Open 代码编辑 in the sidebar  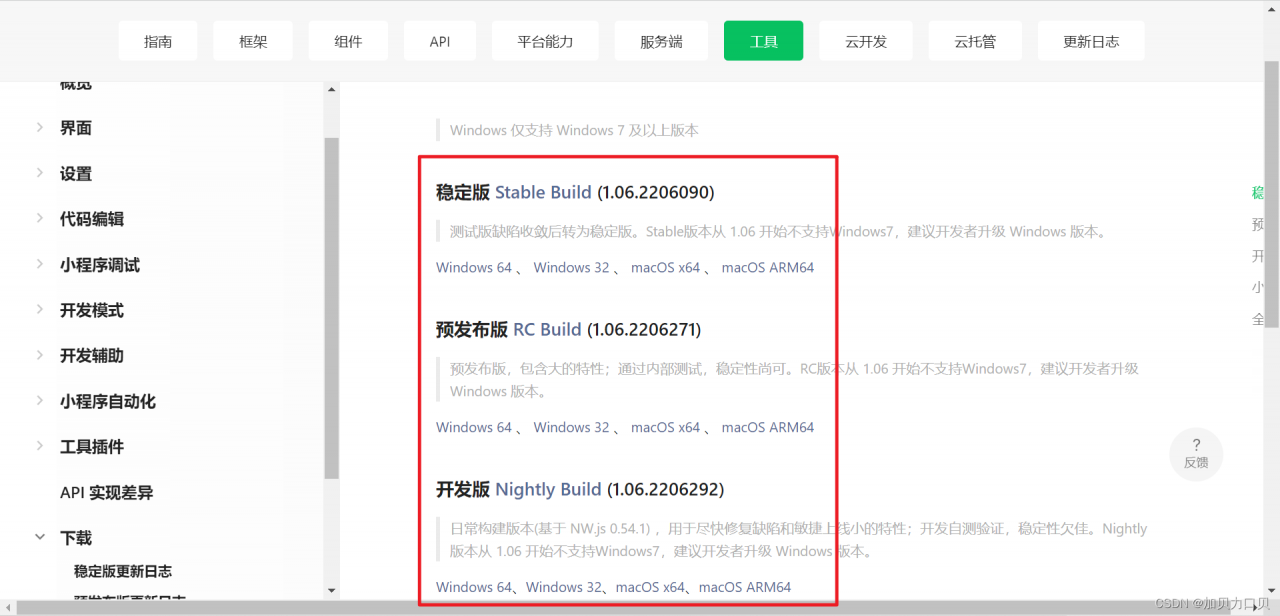coord(92,219)
